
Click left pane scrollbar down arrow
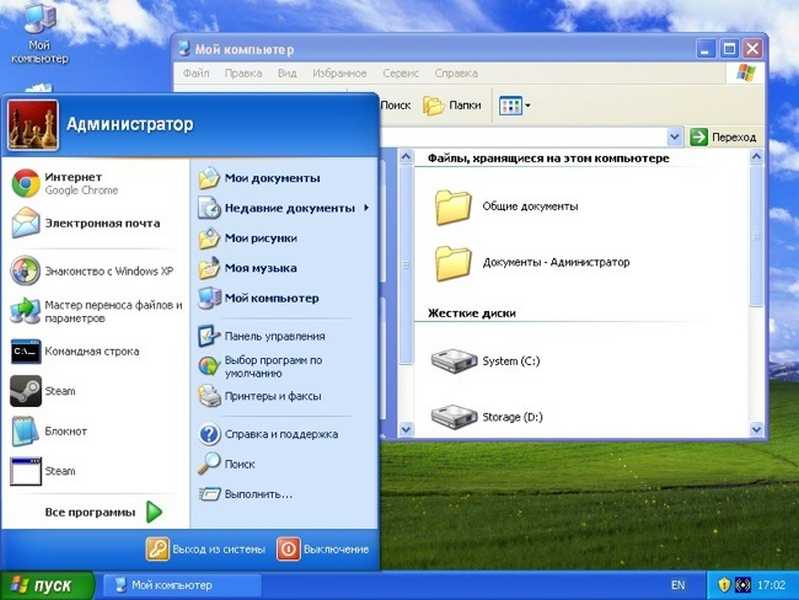point(406,429)
